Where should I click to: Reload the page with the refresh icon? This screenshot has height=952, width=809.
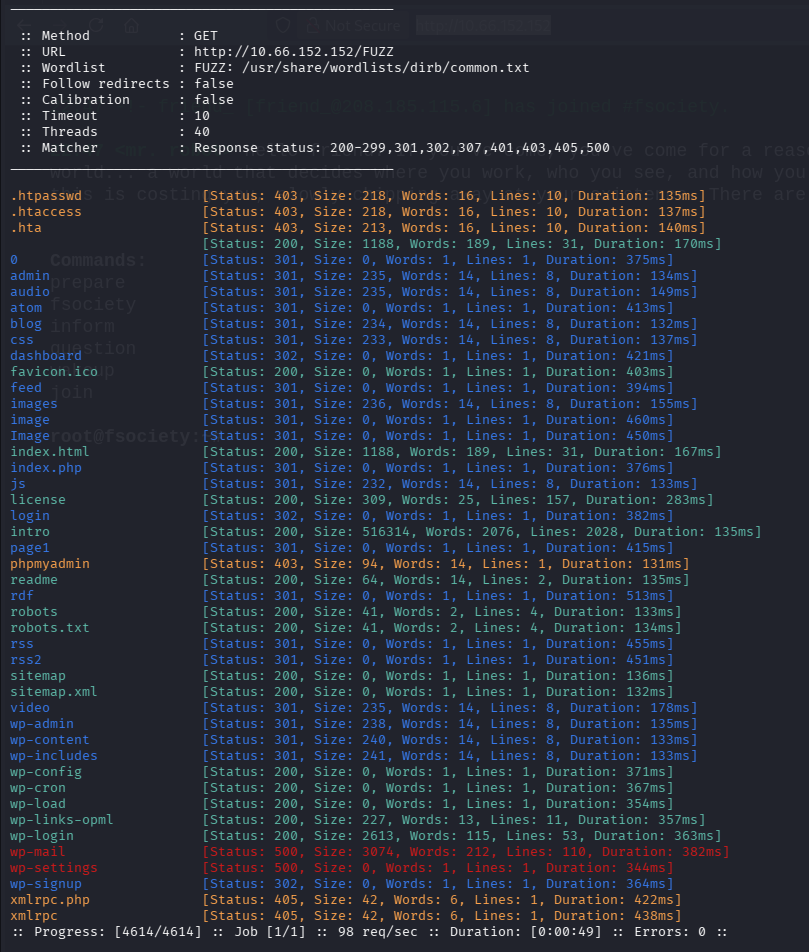pos(97,25)
